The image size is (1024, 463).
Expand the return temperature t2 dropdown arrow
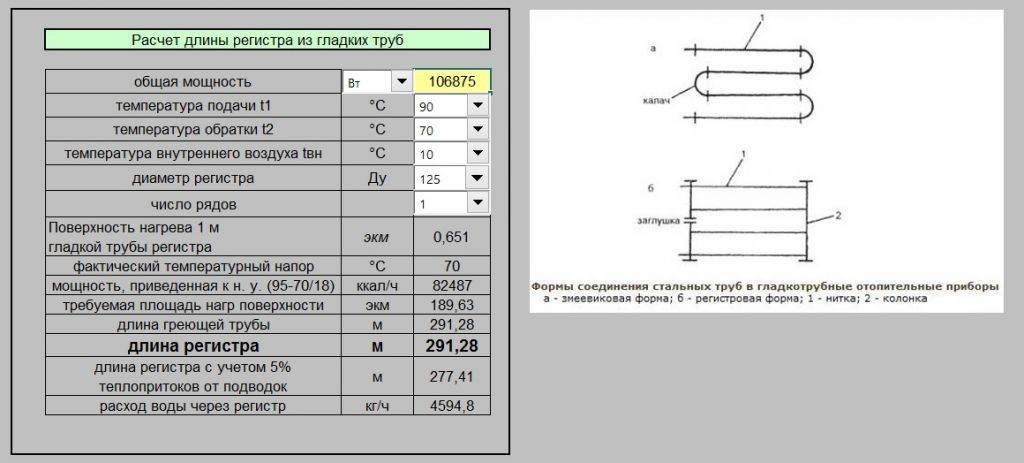[477, 130]
